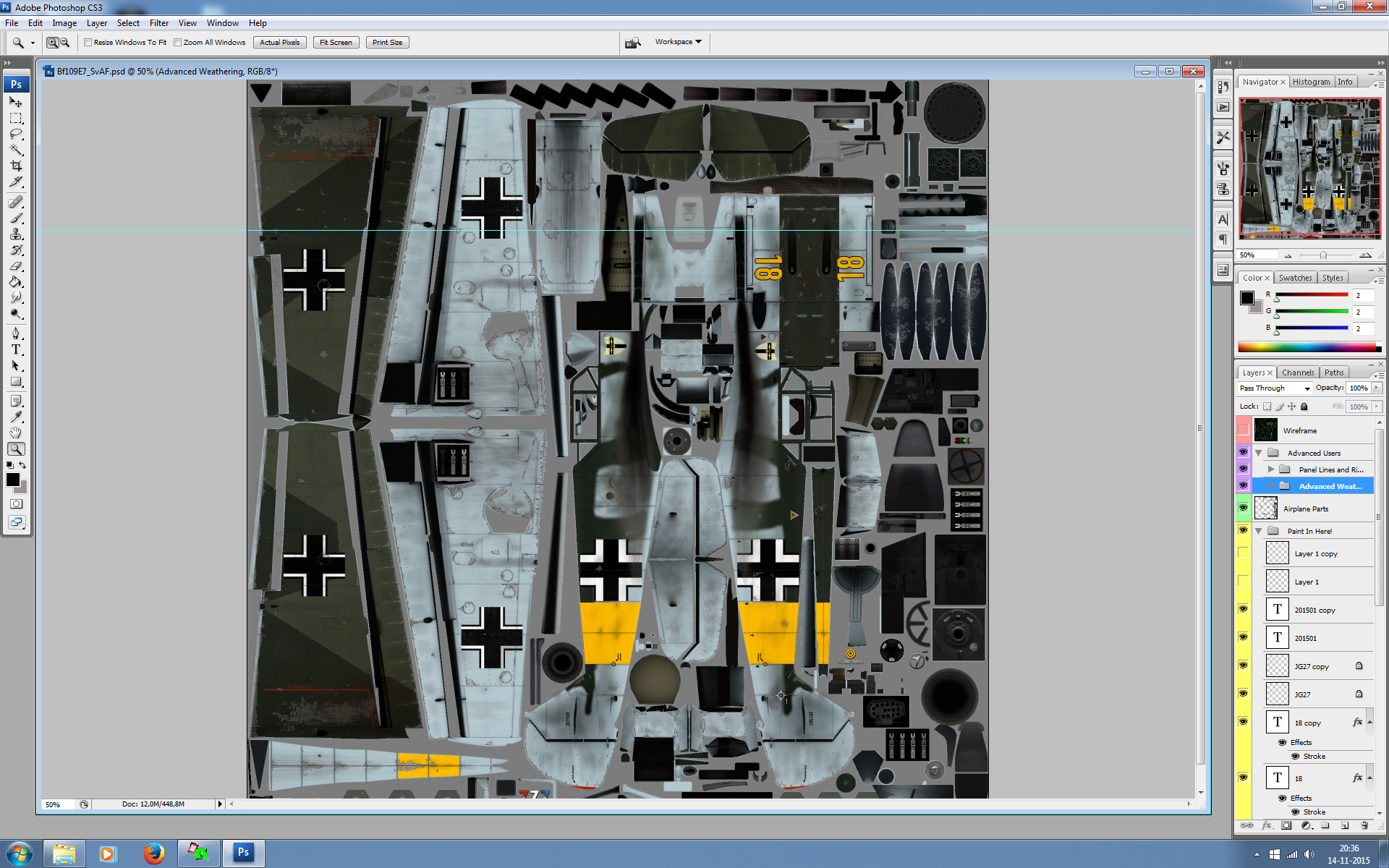Click the Actual Pixels button
The image size is (1389, 868).
point(279,43)
